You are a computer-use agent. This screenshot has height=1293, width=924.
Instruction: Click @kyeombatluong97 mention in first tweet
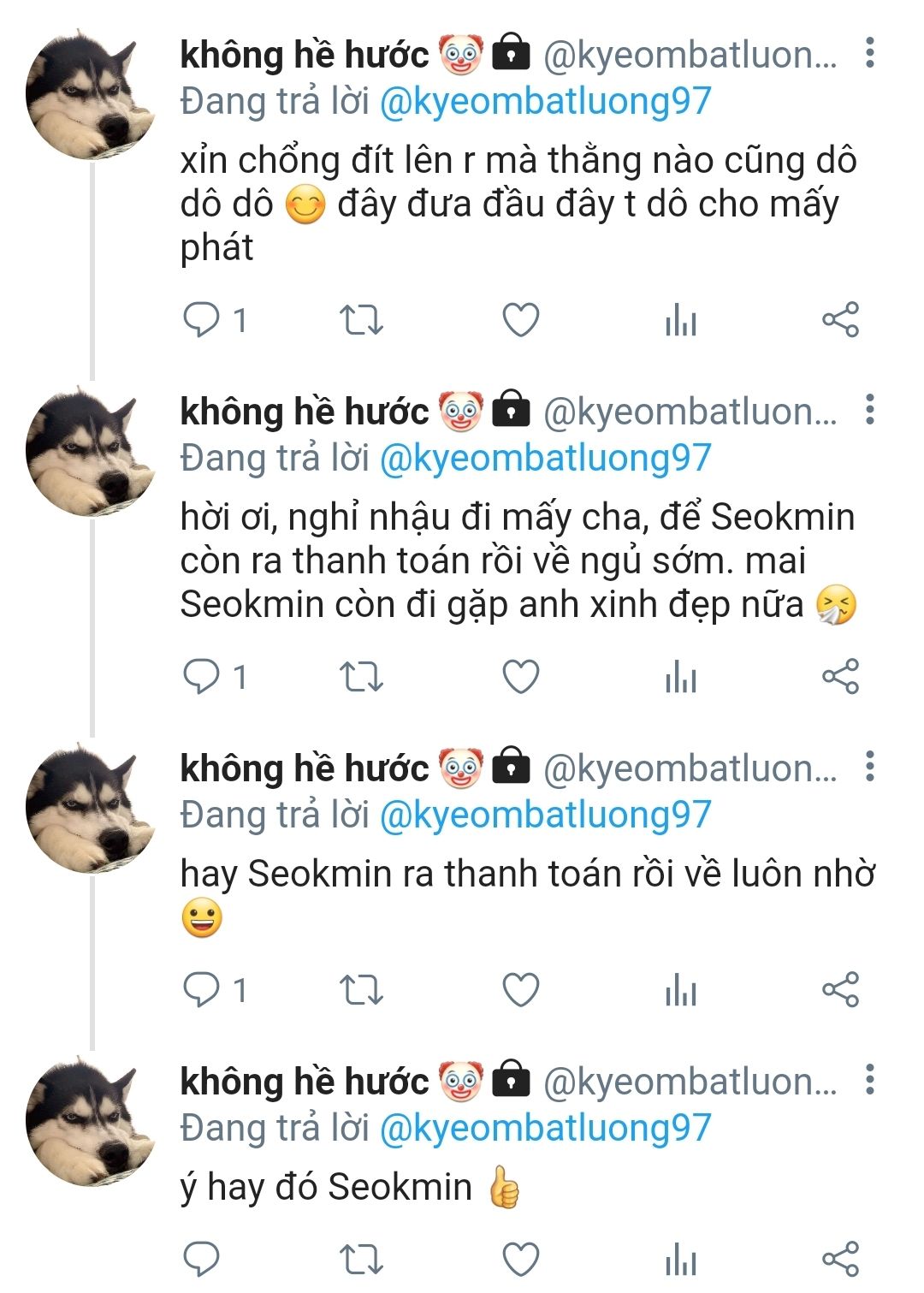[545, 102]
